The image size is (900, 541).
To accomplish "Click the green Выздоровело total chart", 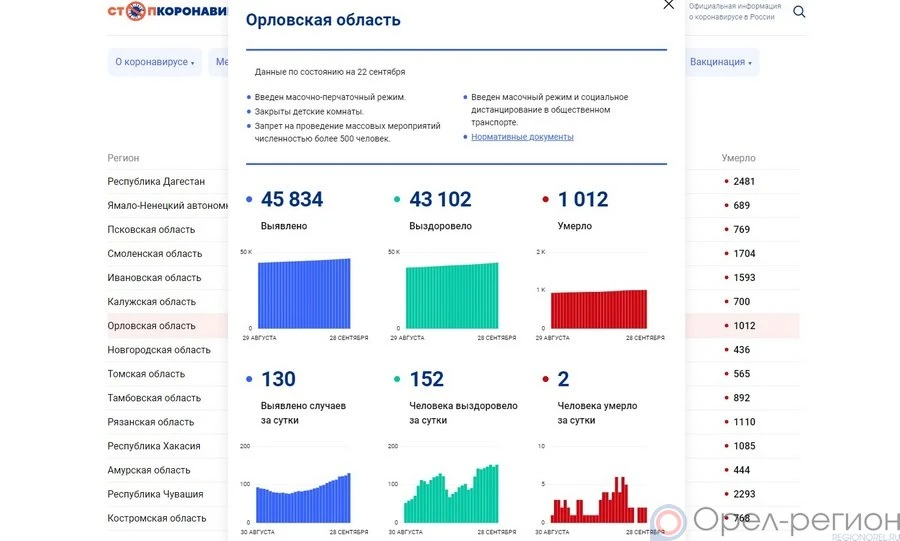I will tap(451, 295).
